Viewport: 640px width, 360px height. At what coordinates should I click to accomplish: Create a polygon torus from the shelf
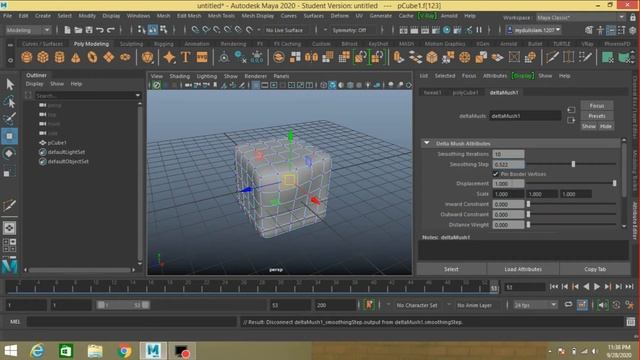point(92,57)
